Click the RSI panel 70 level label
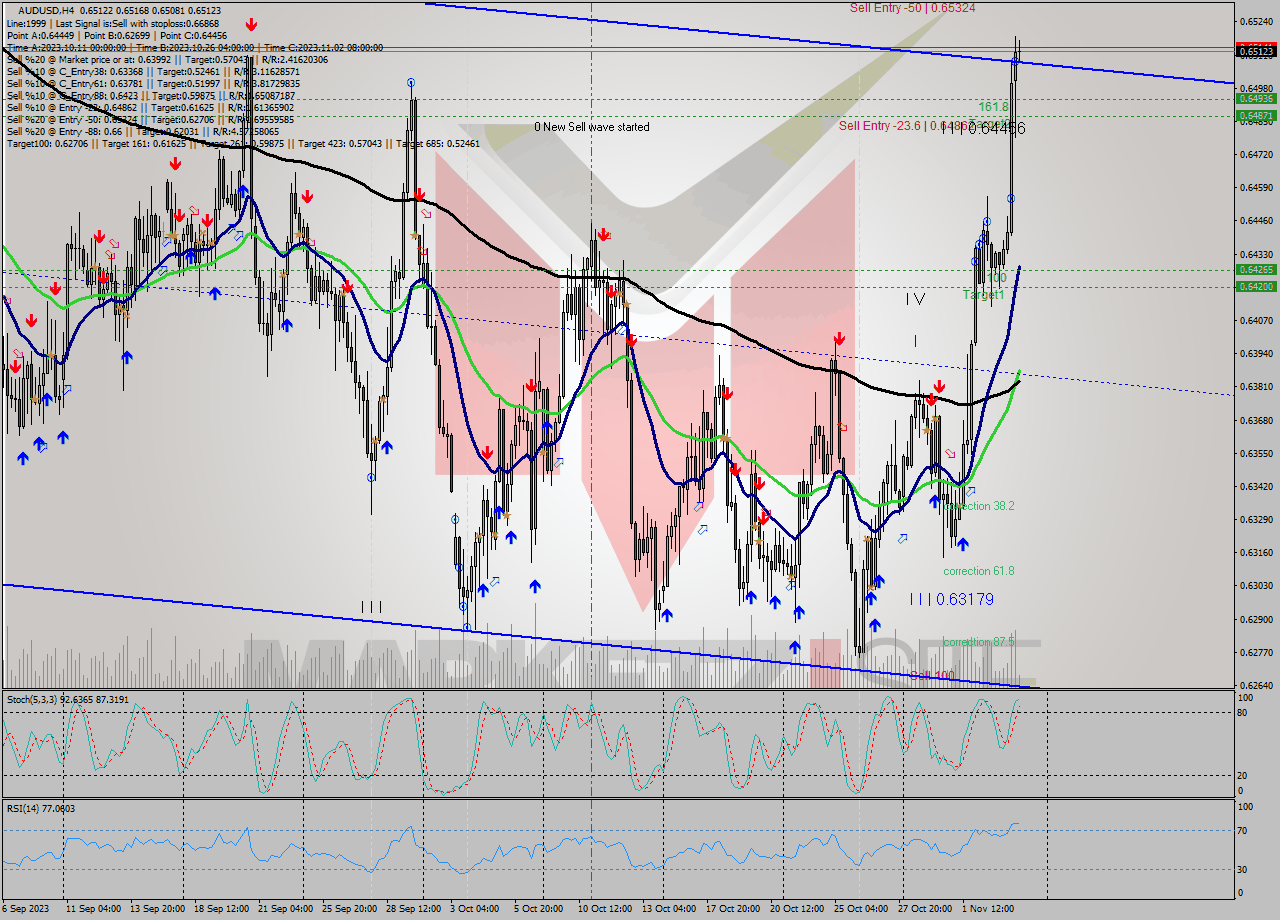1280x920 pixels. tap(1241, 830)
